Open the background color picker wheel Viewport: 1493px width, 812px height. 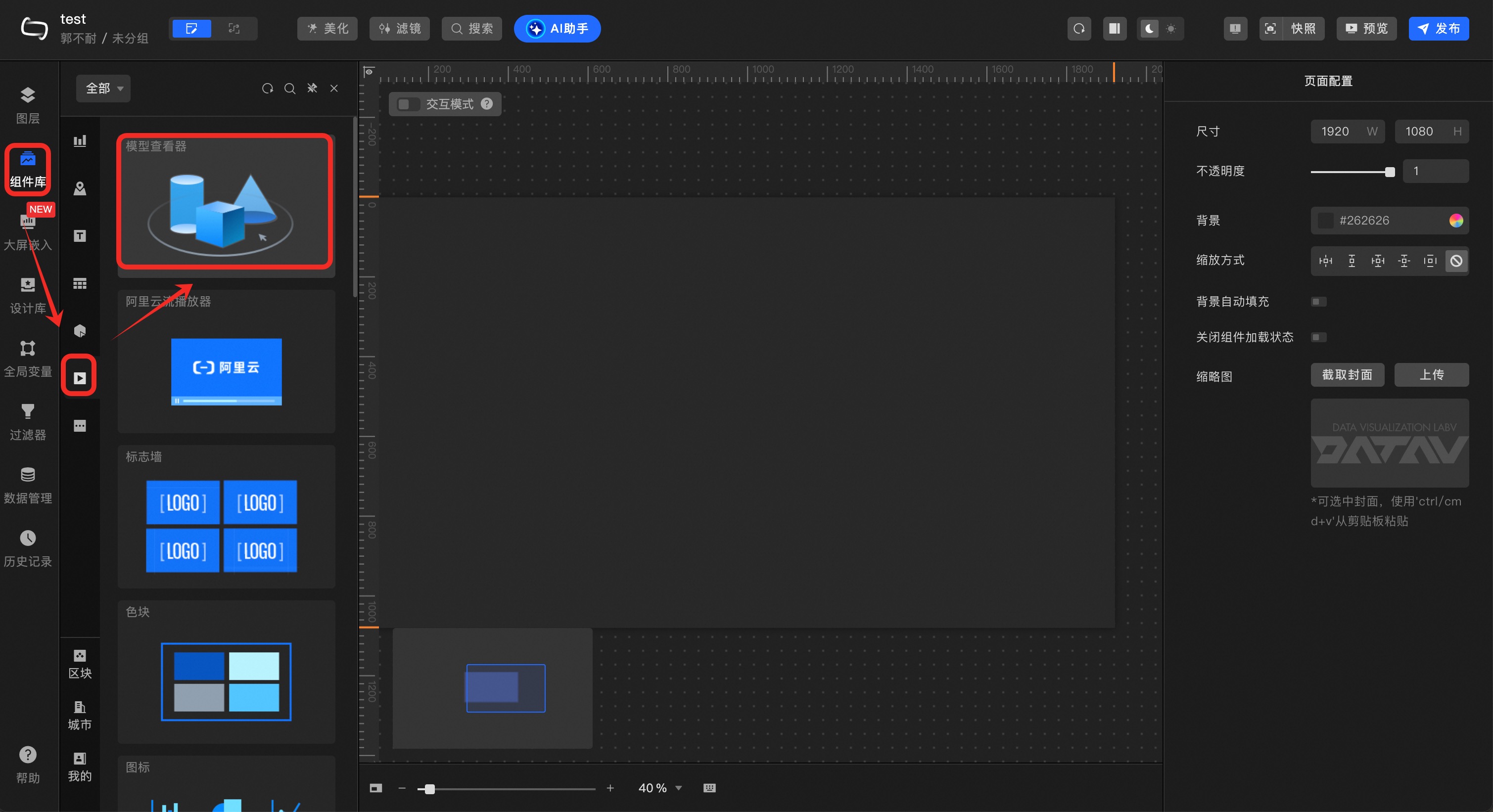pos(1455,221)
